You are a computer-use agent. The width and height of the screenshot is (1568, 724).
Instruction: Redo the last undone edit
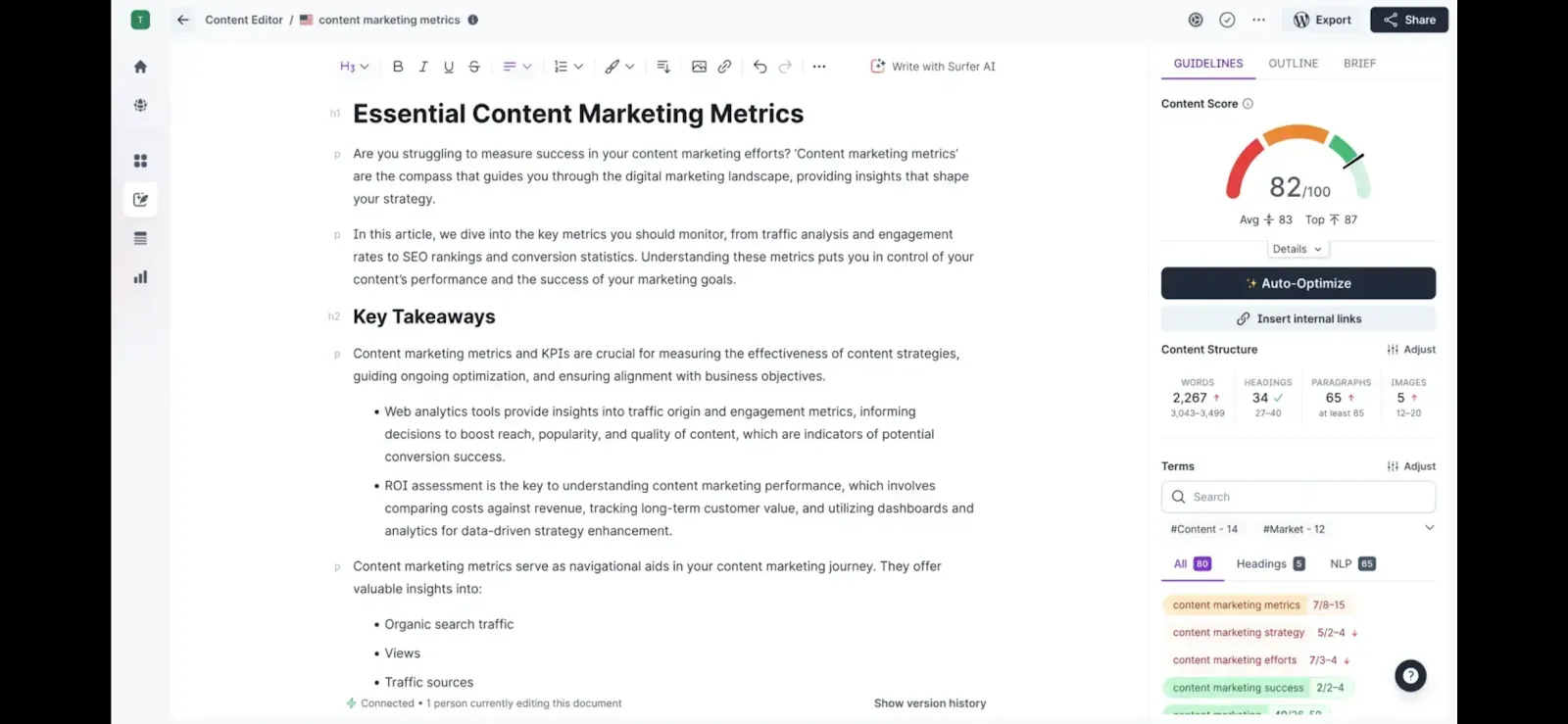click(x=785, y=67)
